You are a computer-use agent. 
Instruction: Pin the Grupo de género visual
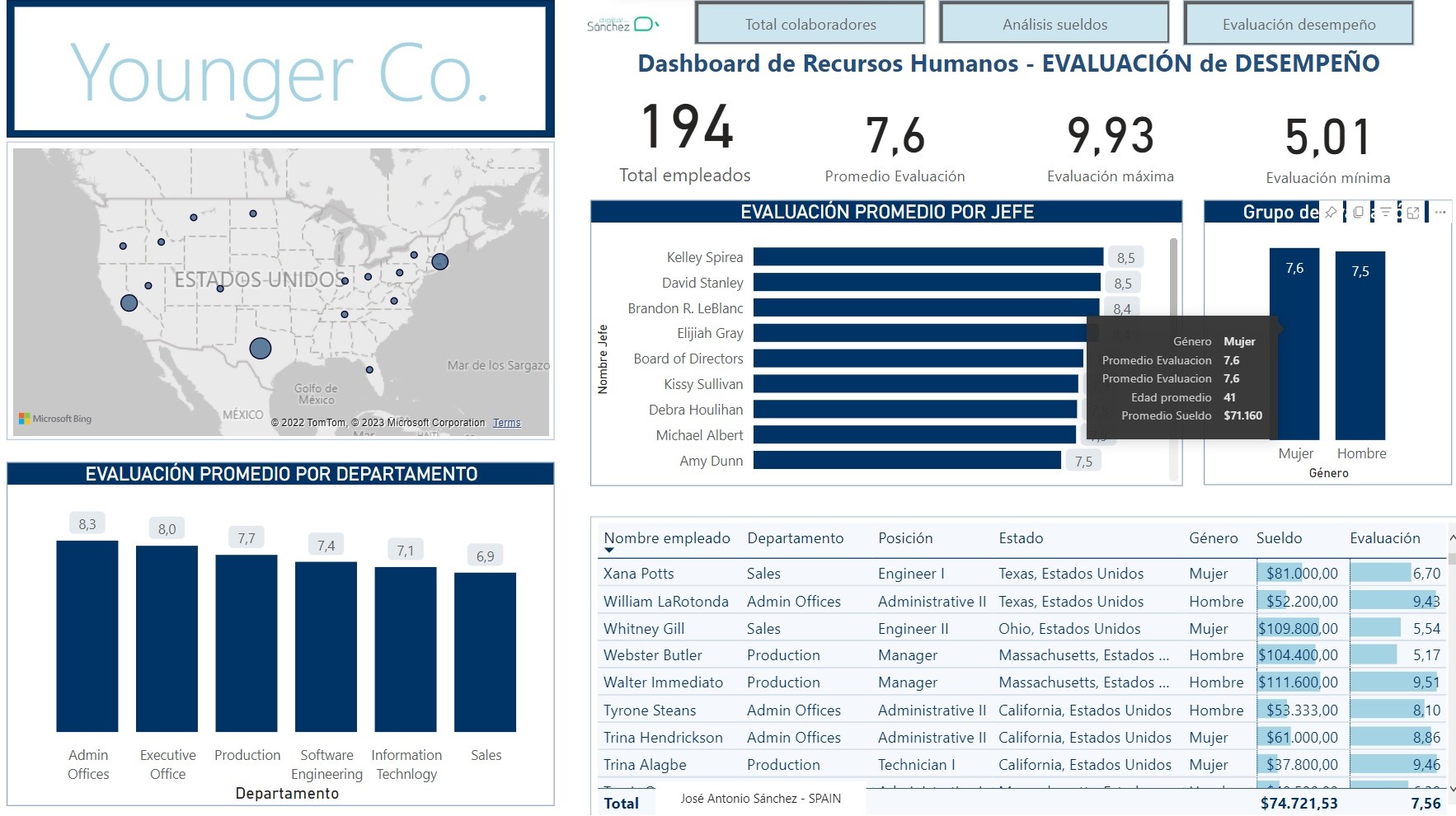pyautogui.click(x=1331, y=213)
